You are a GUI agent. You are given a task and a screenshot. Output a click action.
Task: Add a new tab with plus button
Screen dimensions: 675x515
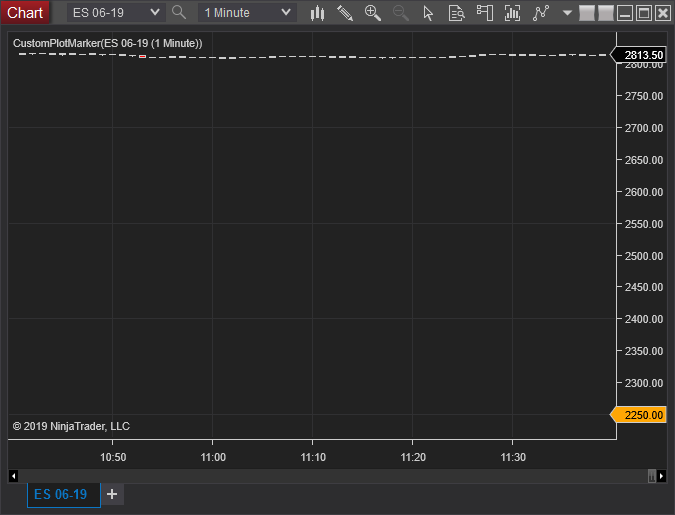[112, 494]
